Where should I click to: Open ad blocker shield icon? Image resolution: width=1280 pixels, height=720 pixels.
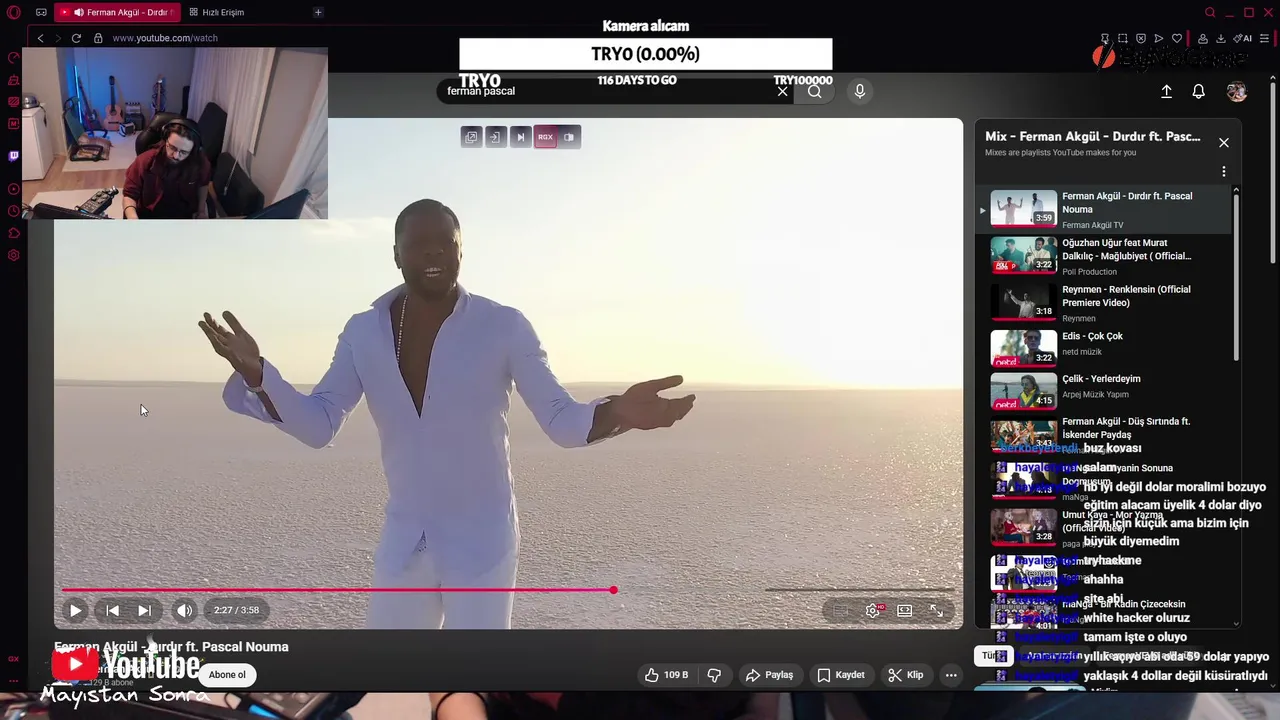(1141, 38)
